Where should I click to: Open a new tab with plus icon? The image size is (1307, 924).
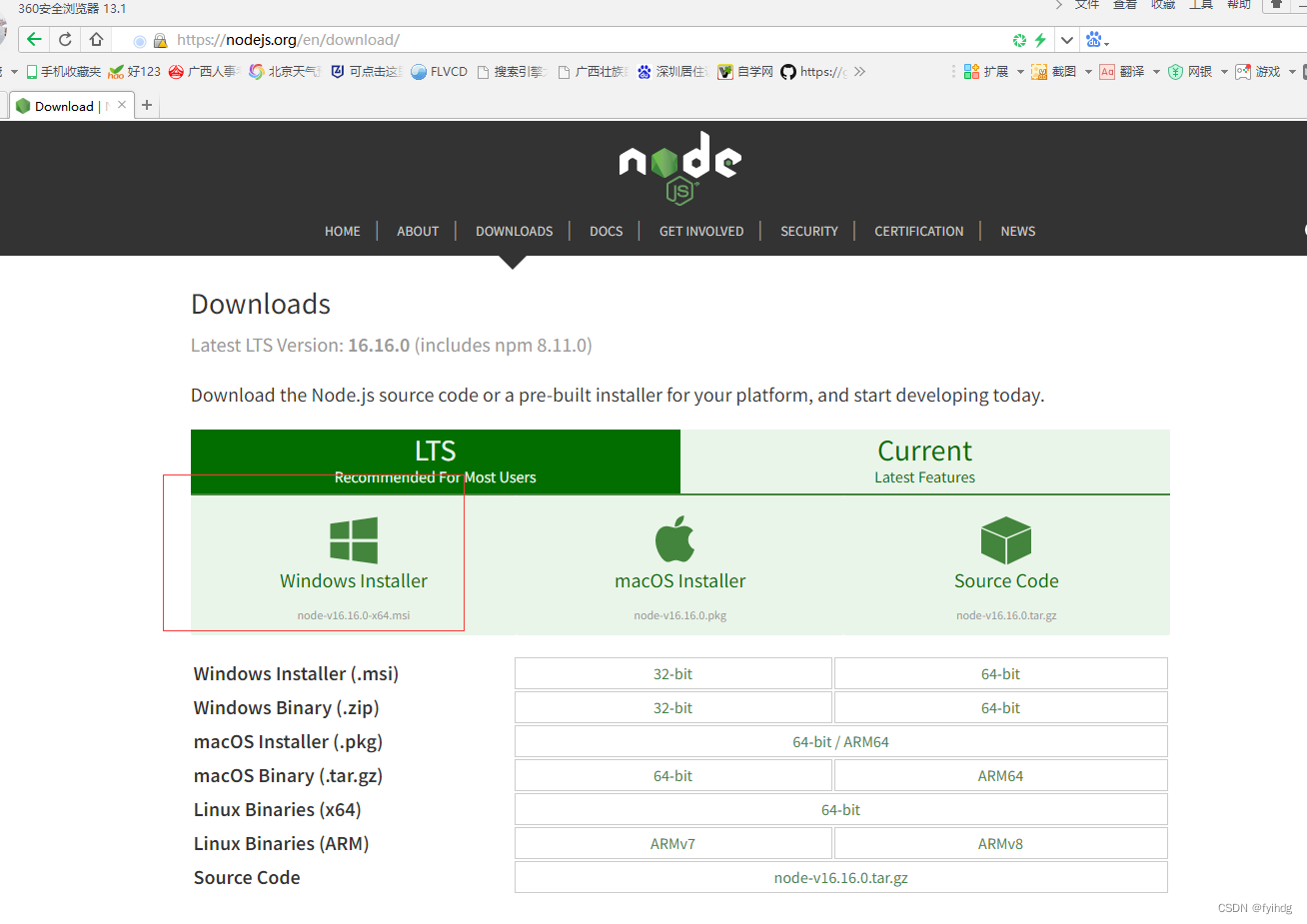point(147,105)
